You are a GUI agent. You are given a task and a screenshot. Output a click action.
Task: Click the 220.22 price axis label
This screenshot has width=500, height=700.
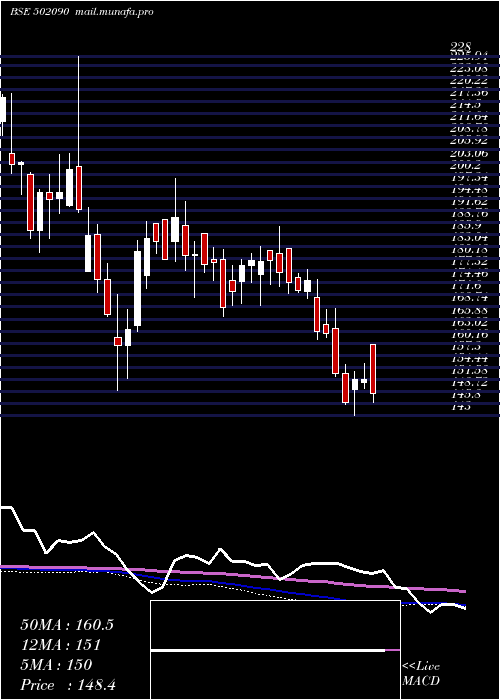point(468,81)
